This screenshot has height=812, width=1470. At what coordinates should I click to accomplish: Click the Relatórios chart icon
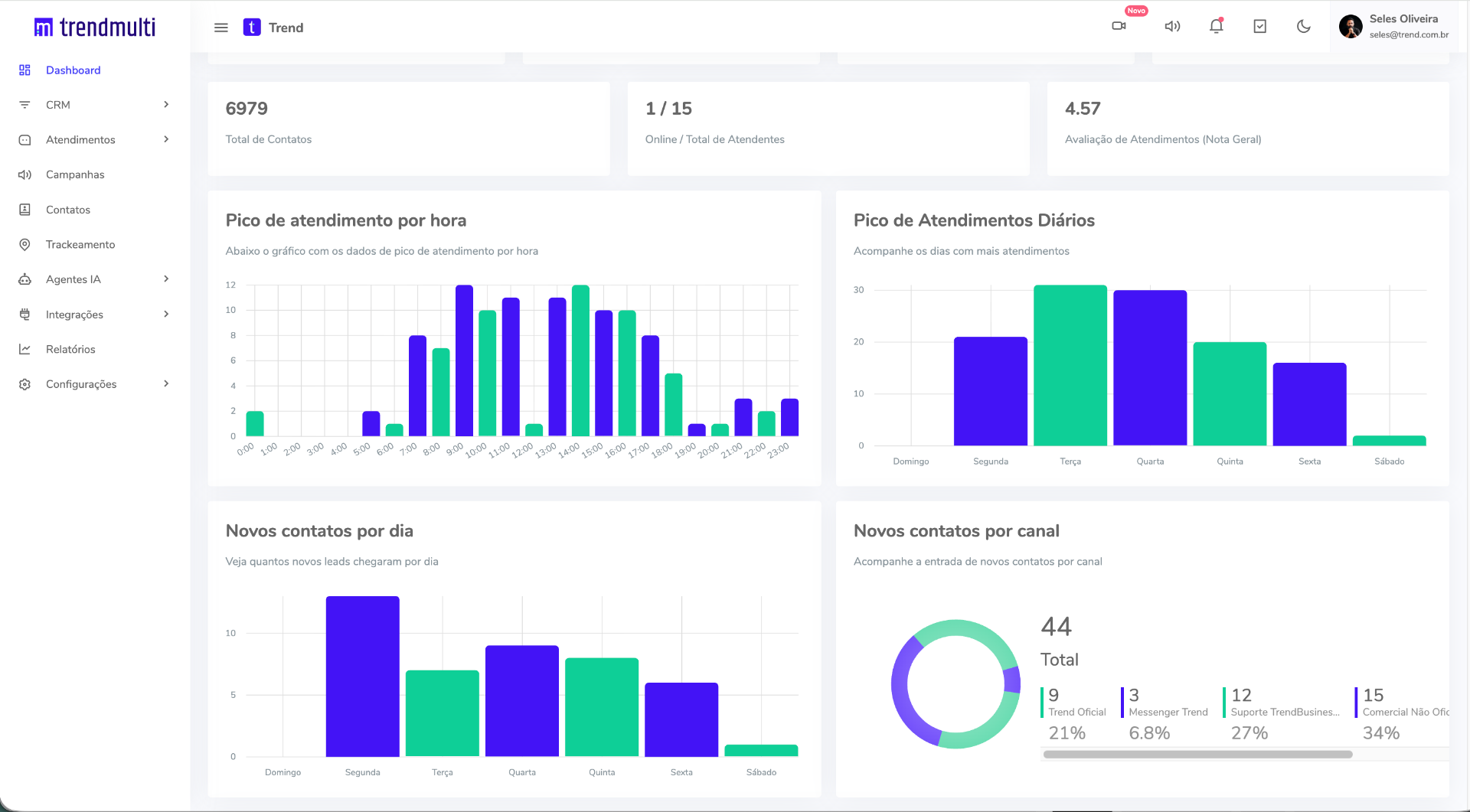tap(24, 349)
